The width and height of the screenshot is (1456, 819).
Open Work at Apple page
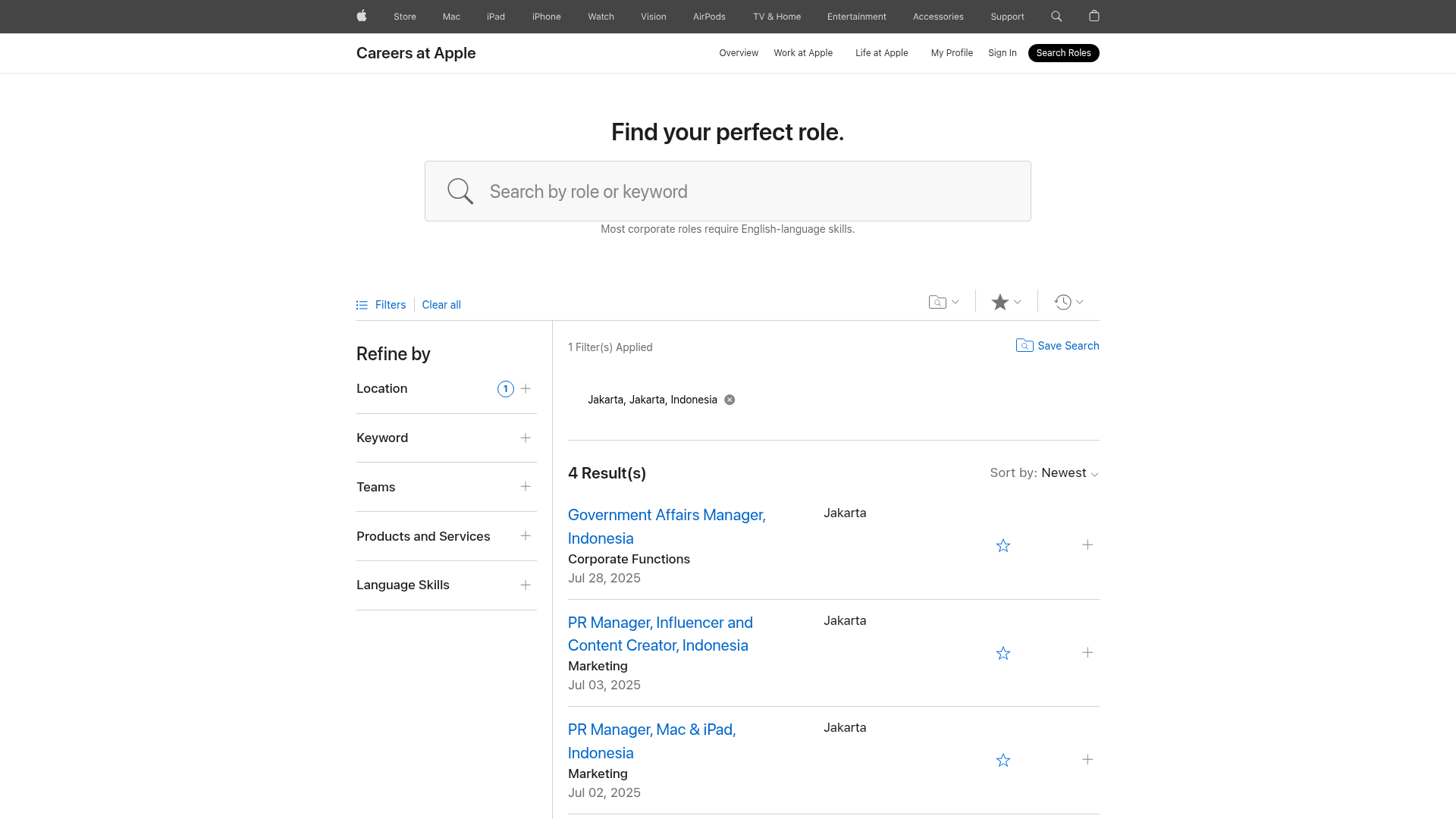[x=803, y=53]
